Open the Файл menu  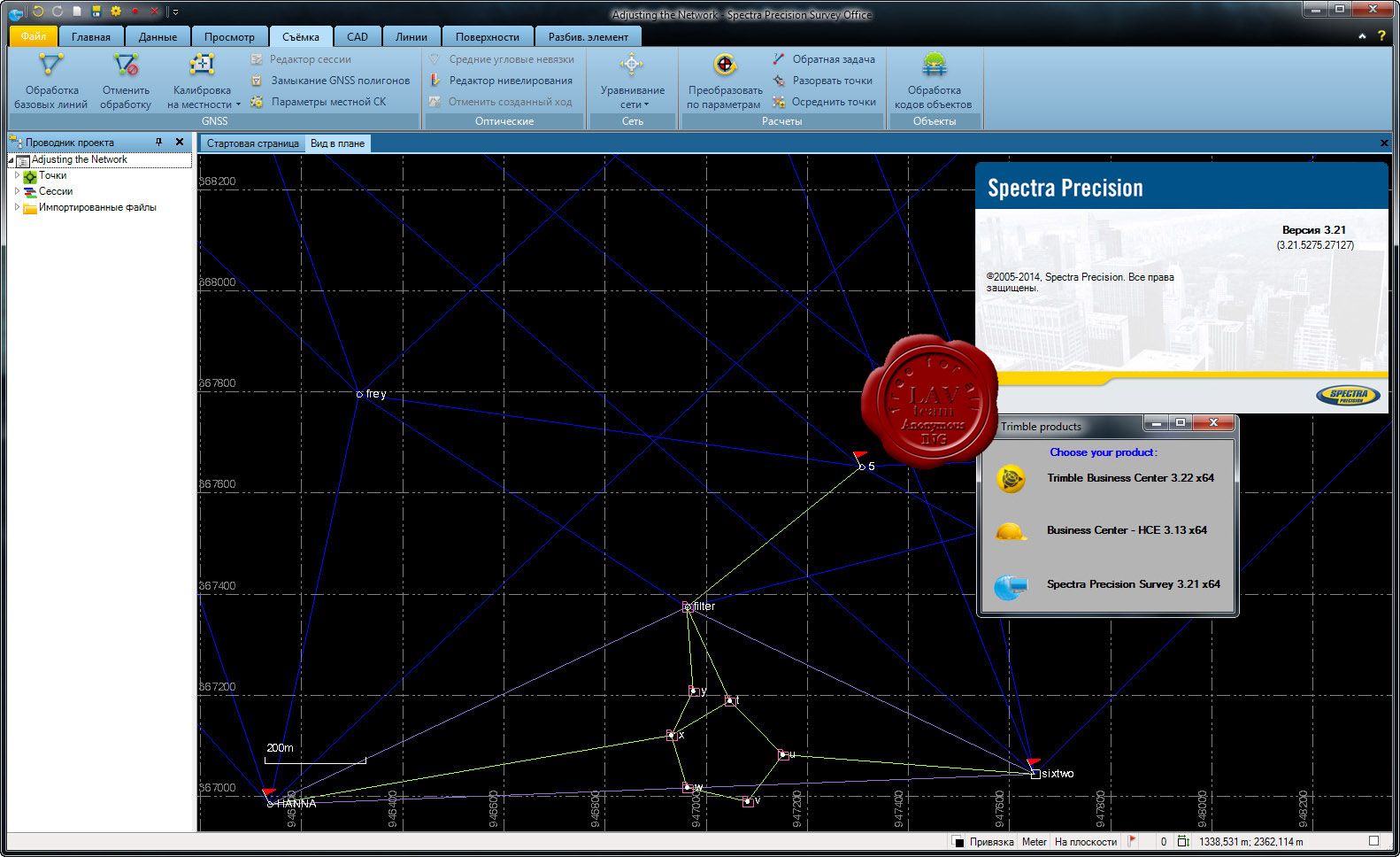click(34, 36)
